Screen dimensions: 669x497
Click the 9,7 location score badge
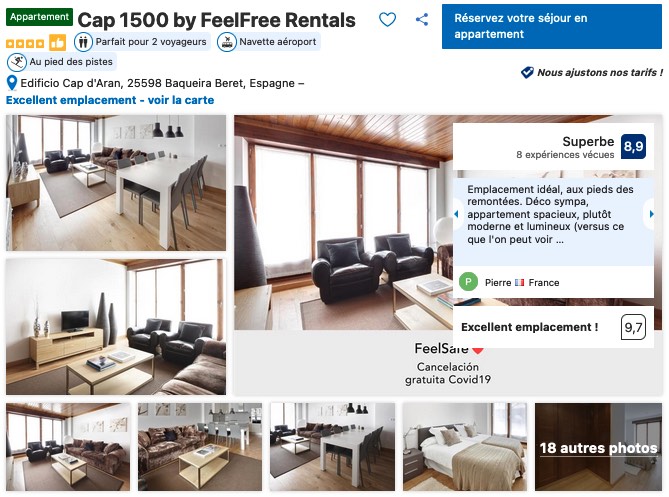pyautogui.click(x=633, y=327)
